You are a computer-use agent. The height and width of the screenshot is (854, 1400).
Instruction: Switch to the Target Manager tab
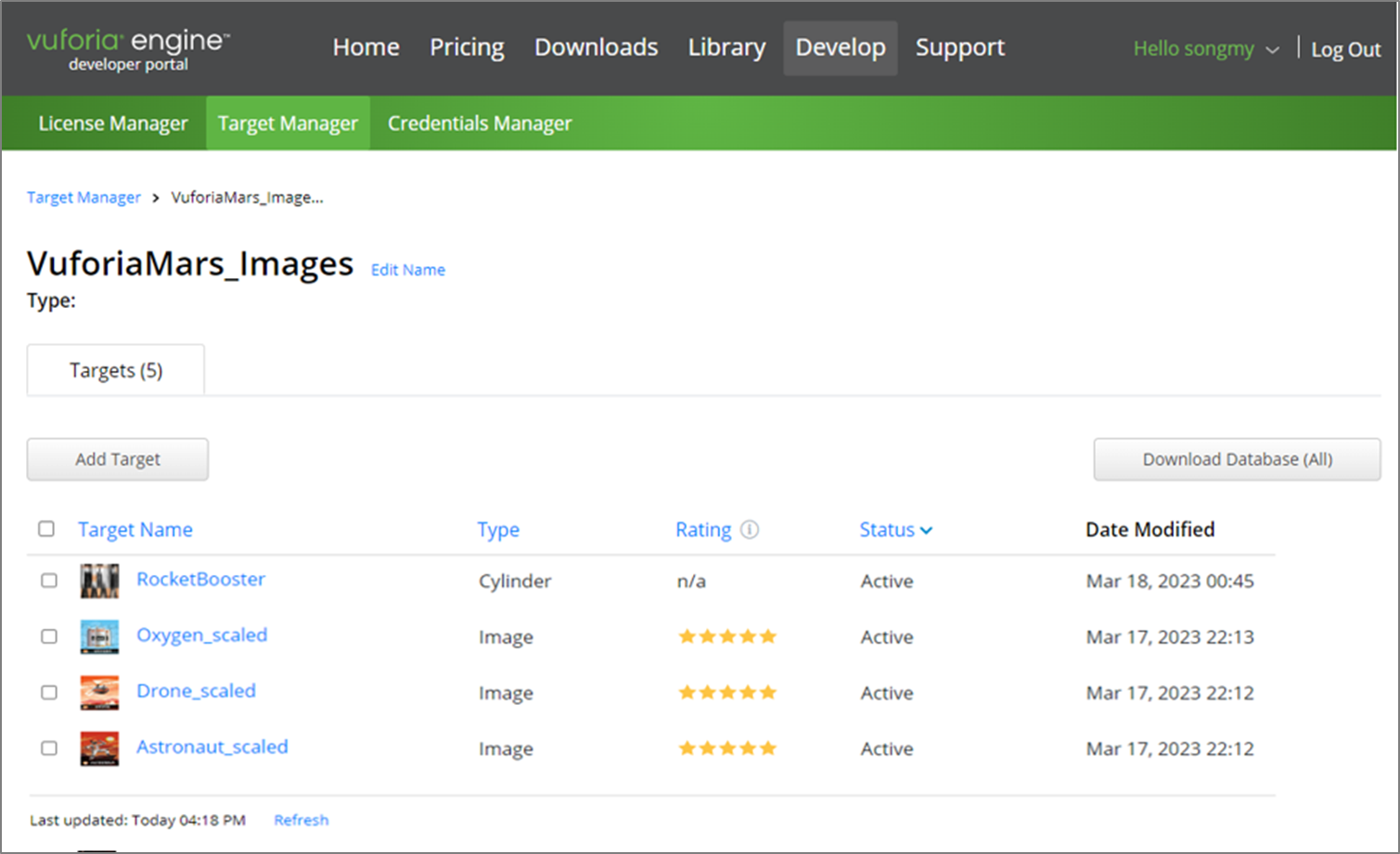pyautogui.click(x=288, y=123)
